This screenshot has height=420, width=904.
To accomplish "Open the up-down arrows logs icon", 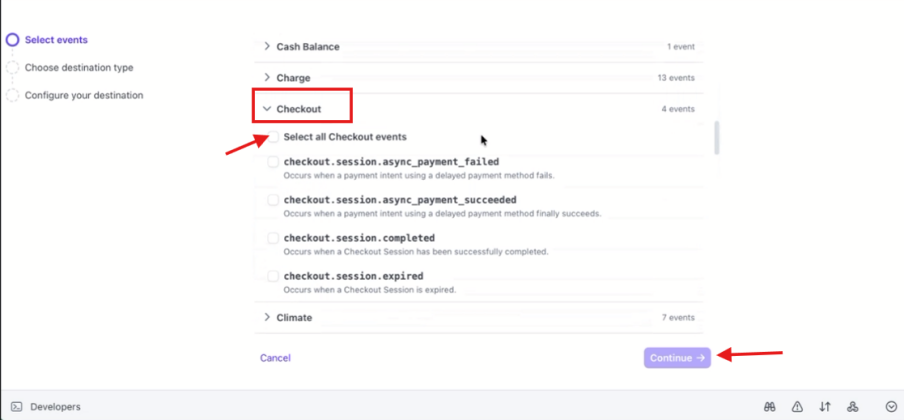I will (825, 407).
